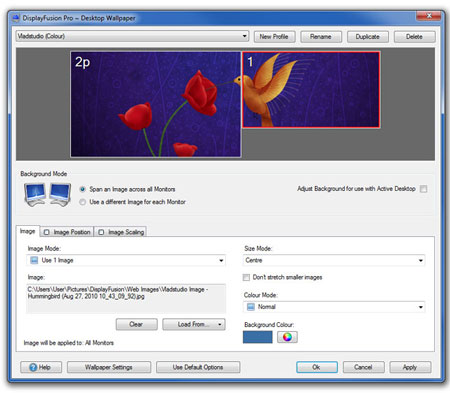This screenshot has width=450, height=393.
Task: Click the Rename profile button
Action: pos(321,37)
